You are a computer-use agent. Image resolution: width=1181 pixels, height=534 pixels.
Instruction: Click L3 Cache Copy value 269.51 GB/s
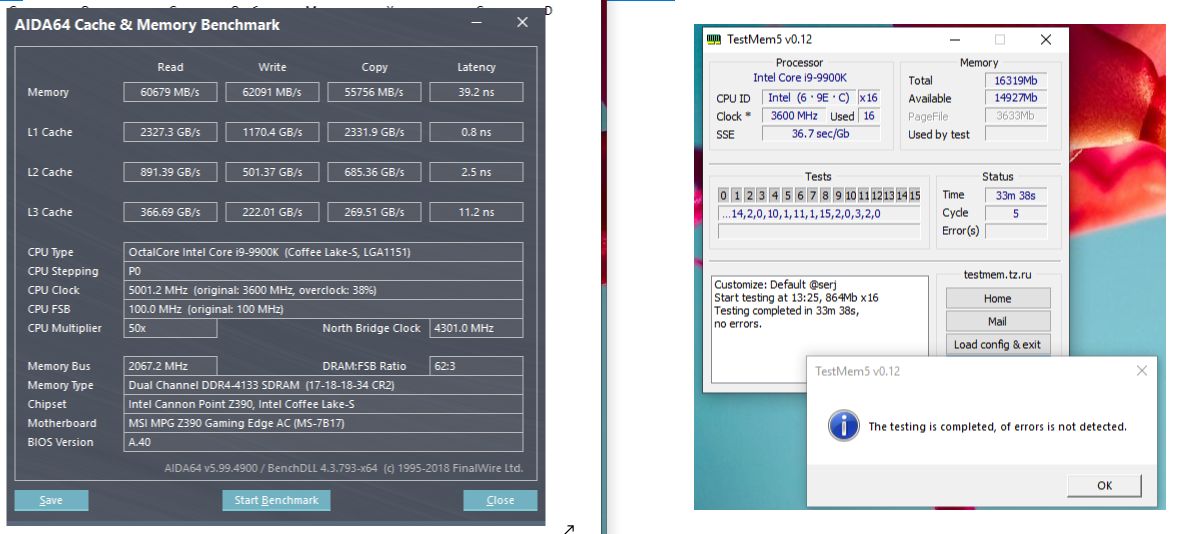[374, 212]
